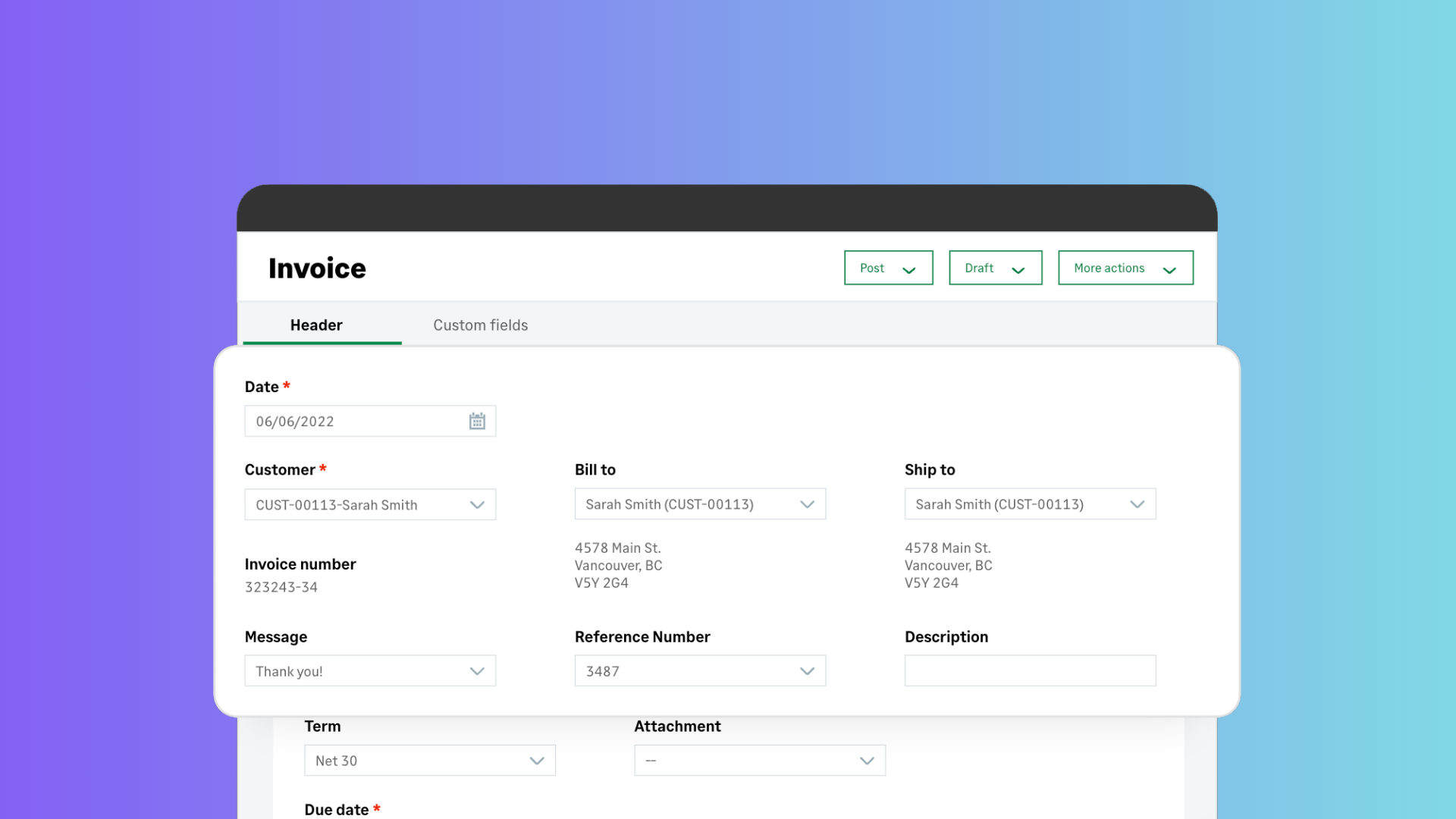Click the Draft button chevron arrow

point(1018,270)
